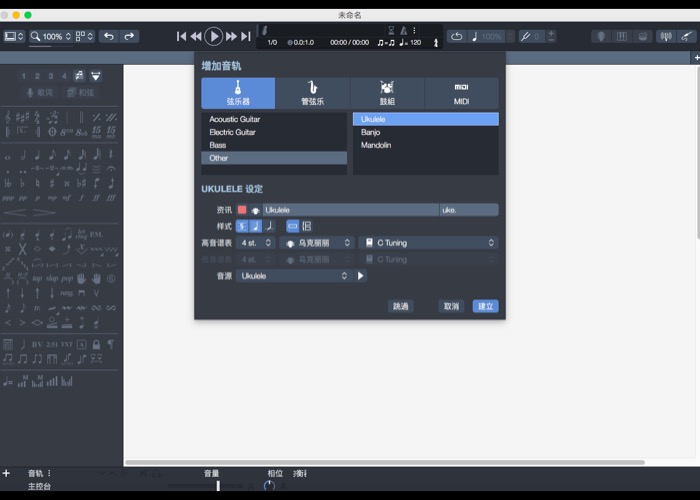Click the 建立 create button
Viewport: 700px width, 500px height.
(485, 307)
